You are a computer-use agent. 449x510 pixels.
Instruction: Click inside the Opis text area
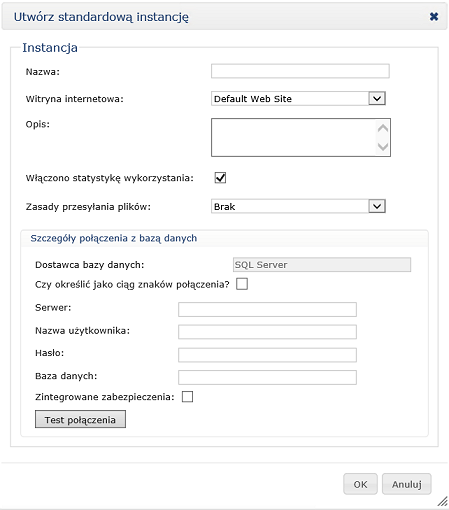293,137
